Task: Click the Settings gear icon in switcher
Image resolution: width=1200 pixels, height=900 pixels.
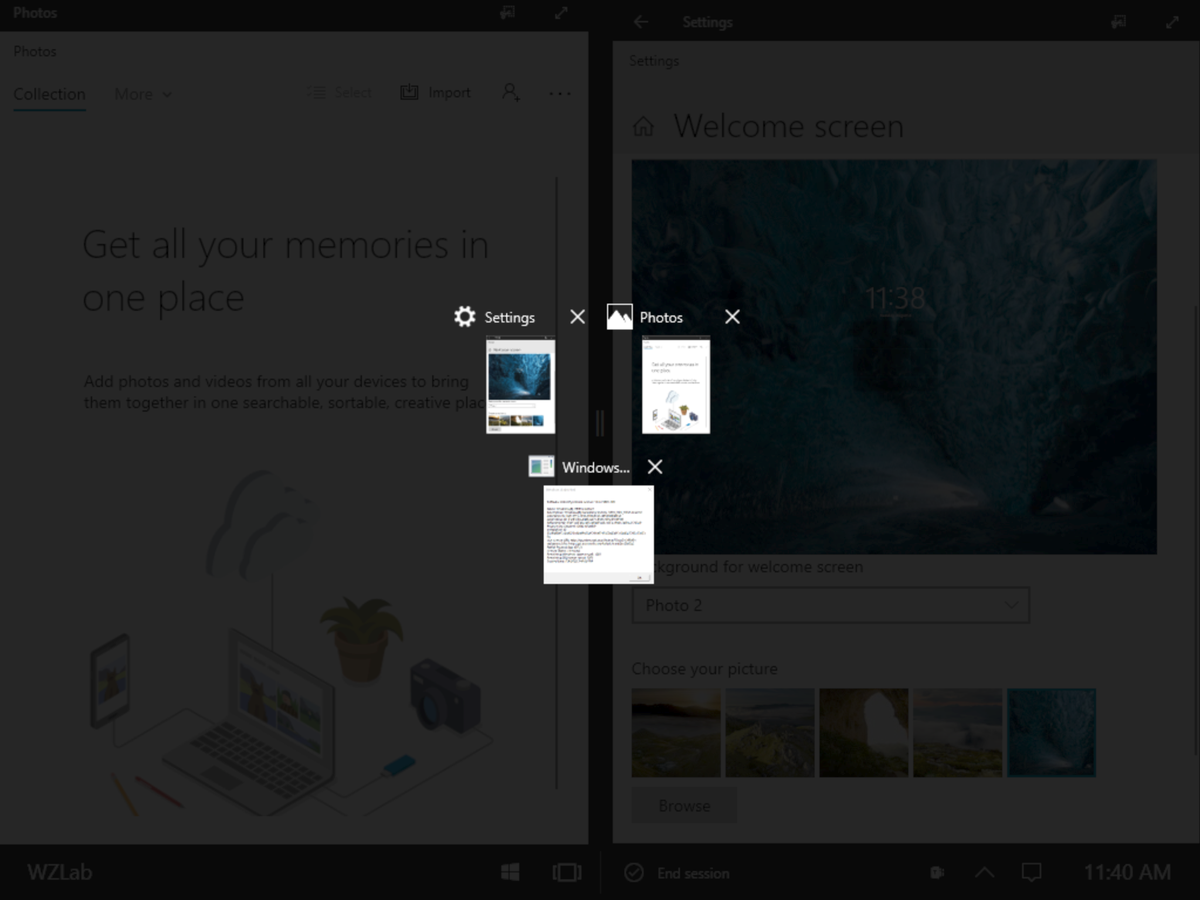Action: click(464, 317)
